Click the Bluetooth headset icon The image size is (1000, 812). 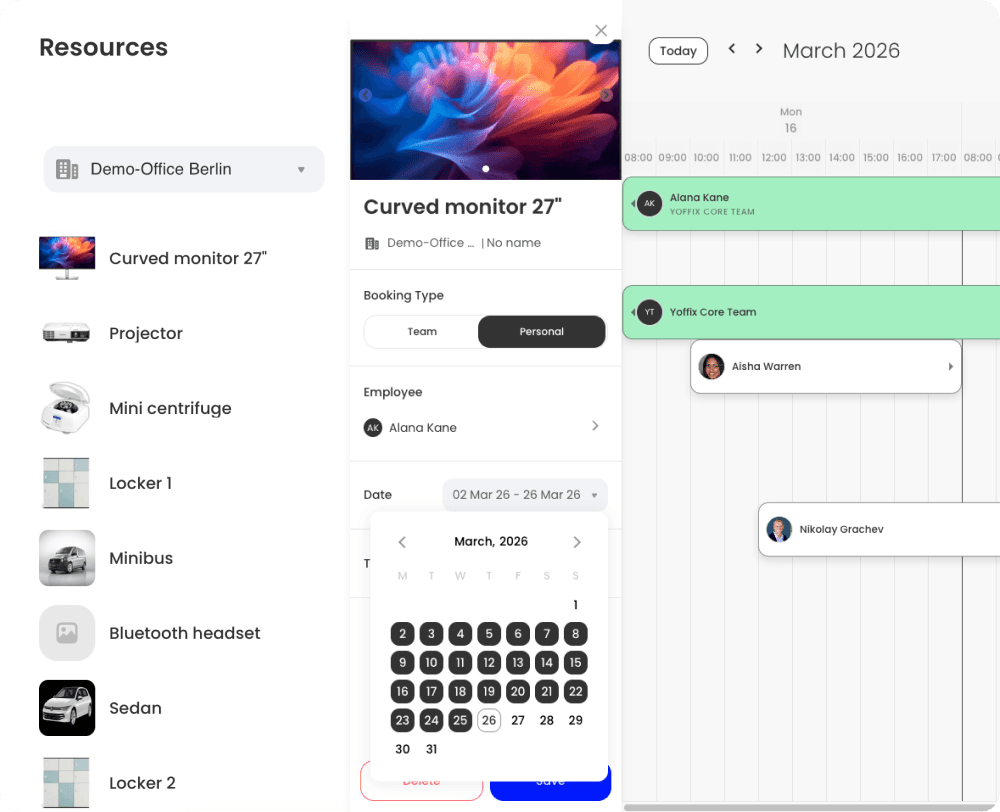click(66, 633)
